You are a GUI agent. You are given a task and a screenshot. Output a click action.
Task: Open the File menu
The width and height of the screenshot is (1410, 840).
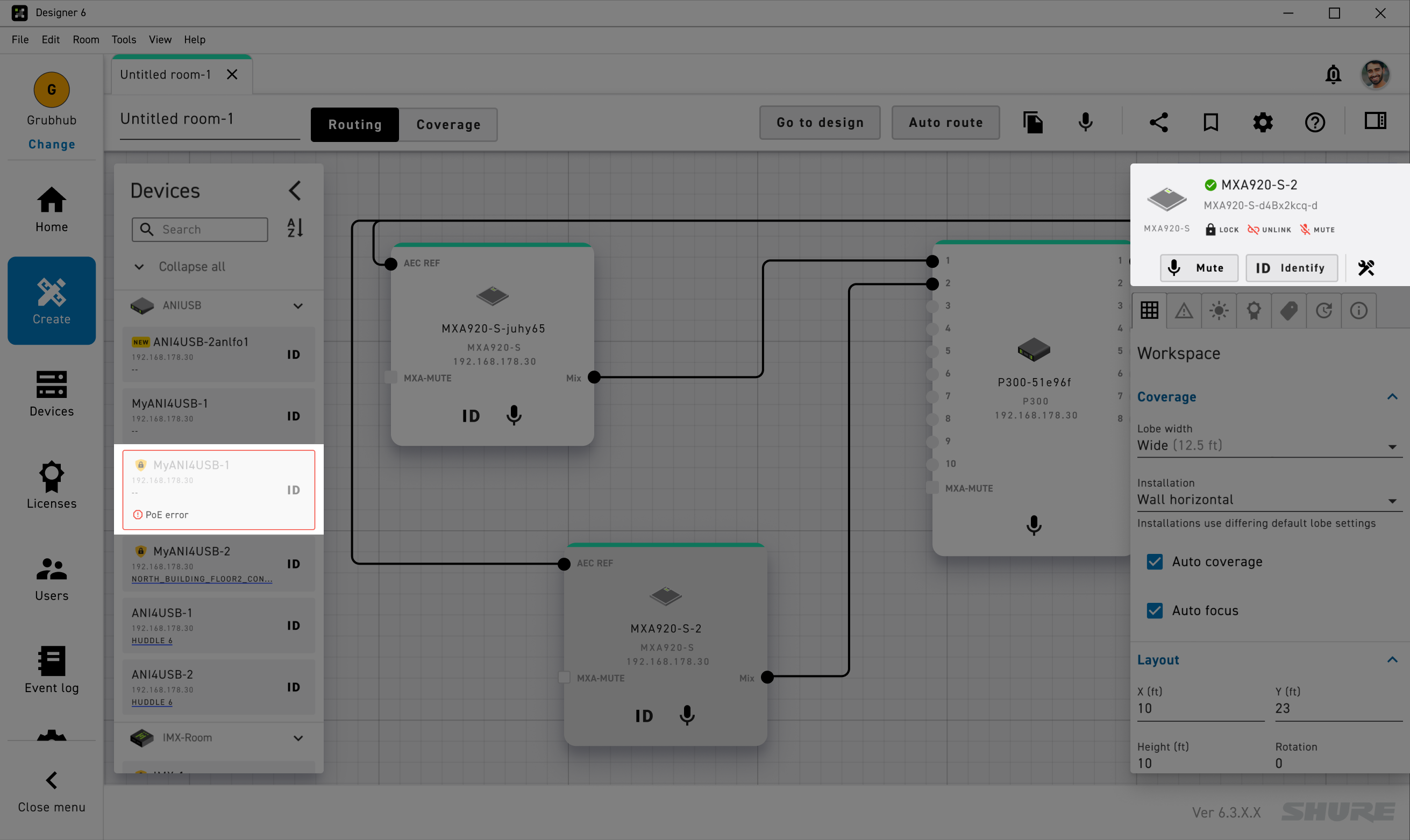[20, 40]
